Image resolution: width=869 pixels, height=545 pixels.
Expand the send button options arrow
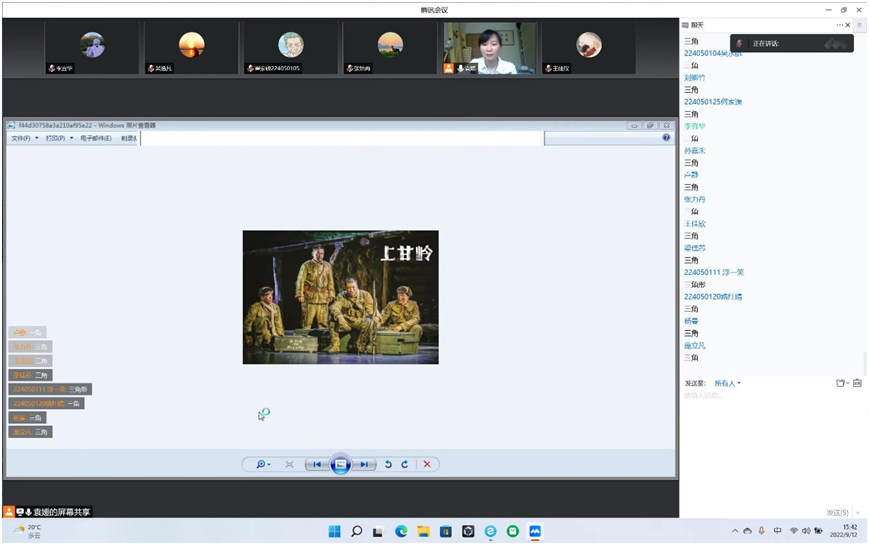click(x=858, y=512)
